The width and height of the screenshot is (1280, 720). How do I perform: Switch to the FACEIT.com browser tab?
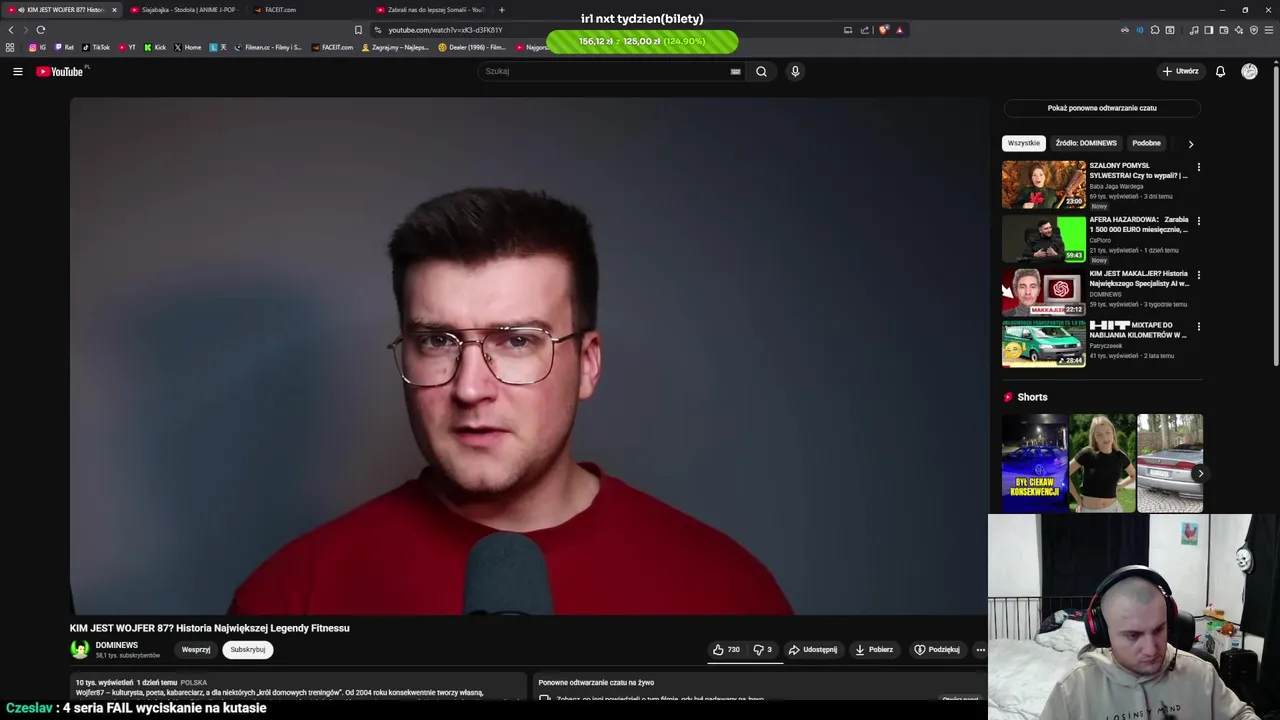point(308,10)
